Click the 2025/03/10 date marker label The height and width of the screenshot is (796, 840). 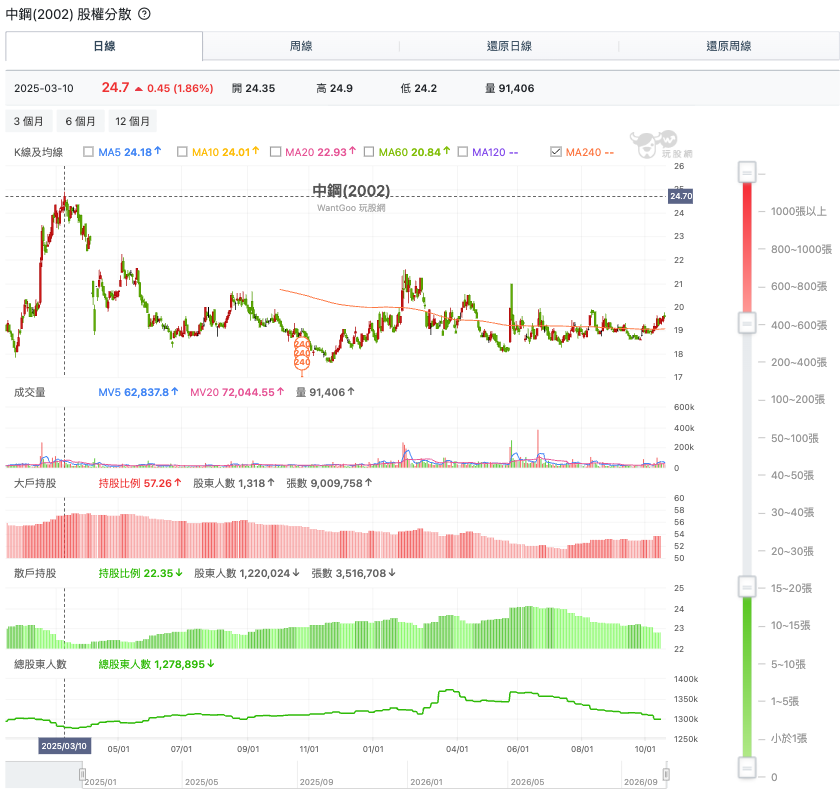click(64, 746)
